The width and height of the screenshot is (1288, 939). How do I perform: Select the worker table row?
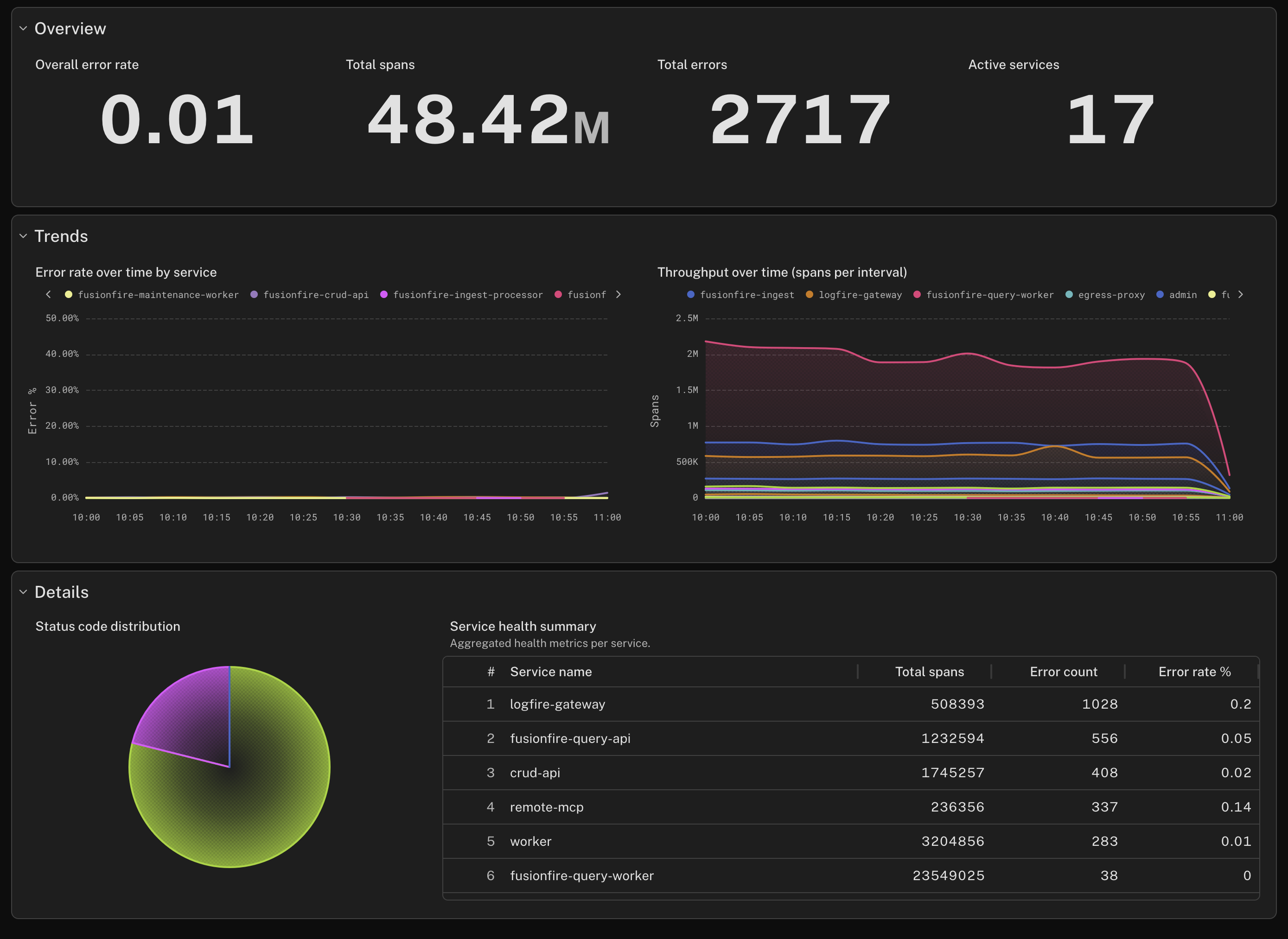click(x=851, y=841)
